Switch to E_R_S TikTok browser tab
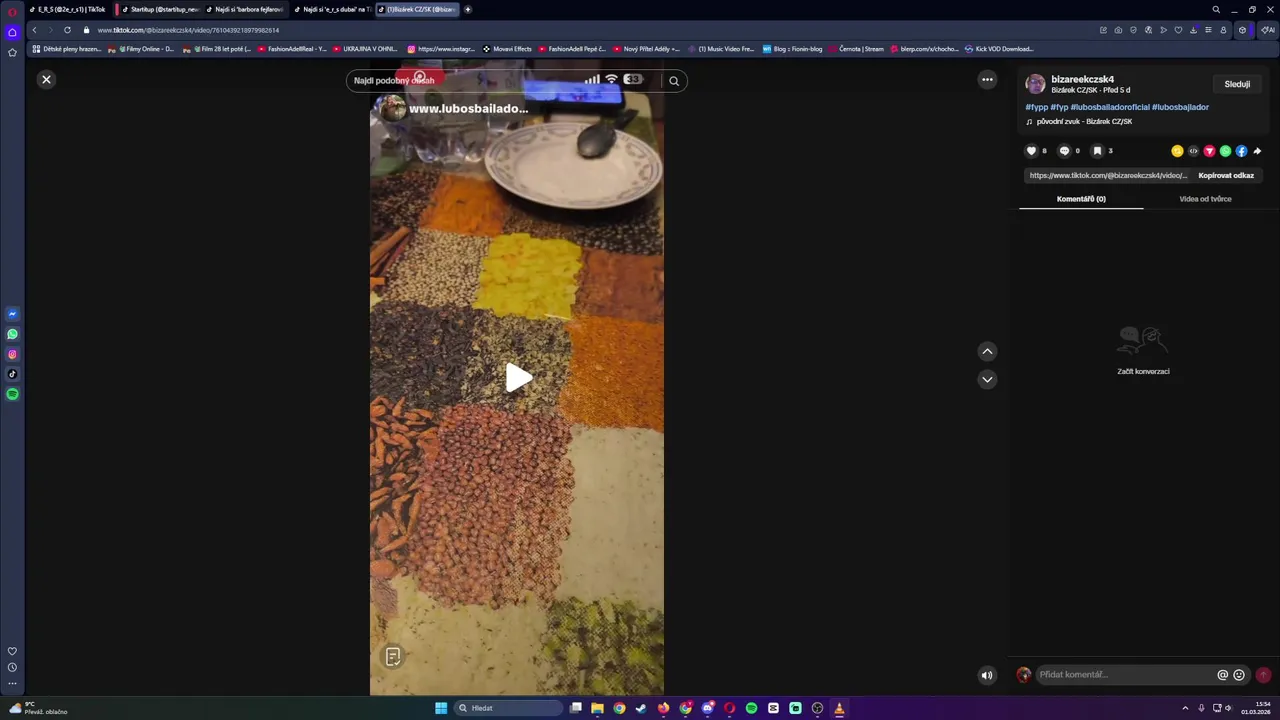 [67, 9]
